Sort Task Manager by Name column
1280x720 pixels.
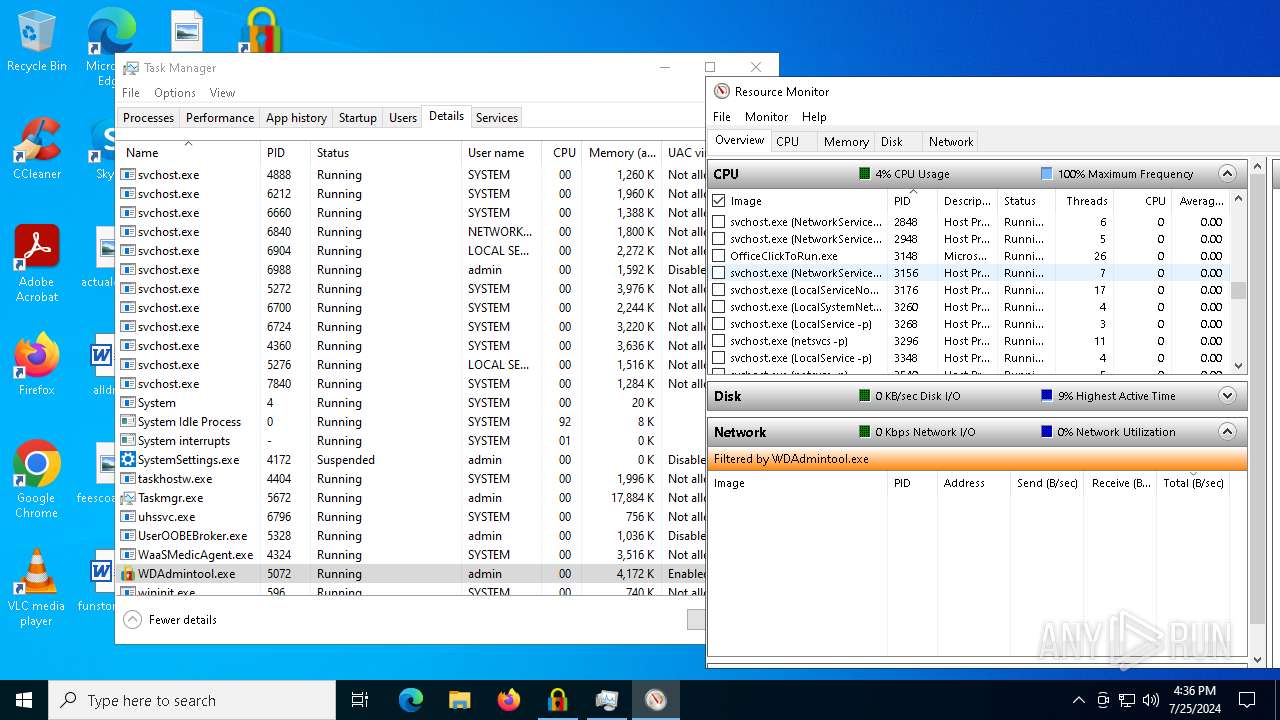tap(188, 153)
